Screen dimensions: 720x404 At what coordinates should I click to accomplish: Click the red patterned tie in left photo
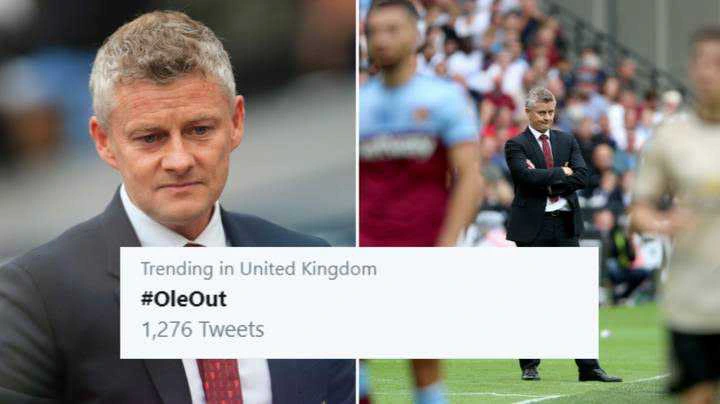[220, 380]
